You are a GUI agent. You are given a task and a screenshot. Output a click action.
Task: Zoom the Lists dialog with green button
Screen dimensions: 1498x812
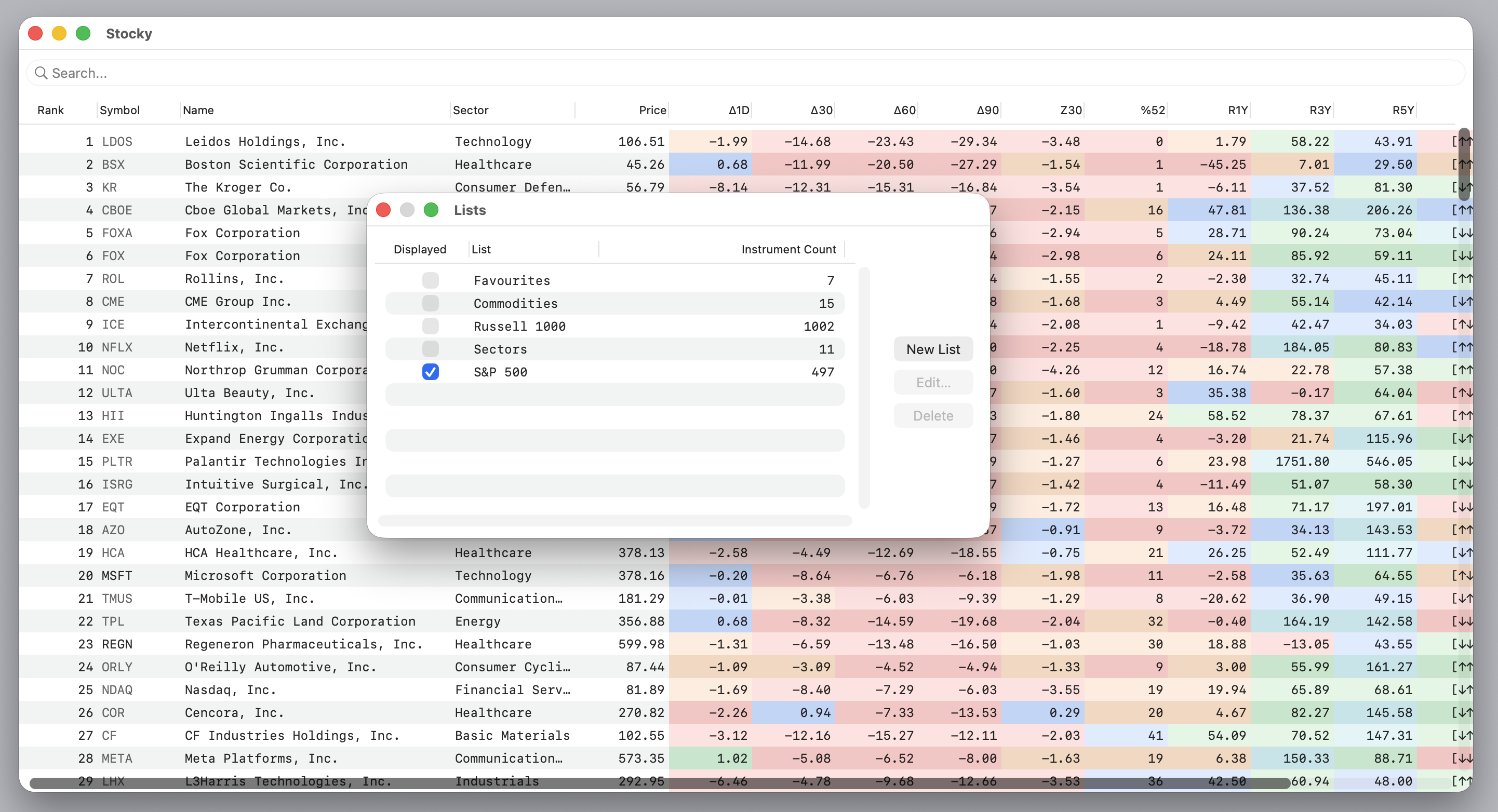tap(431, 210)
